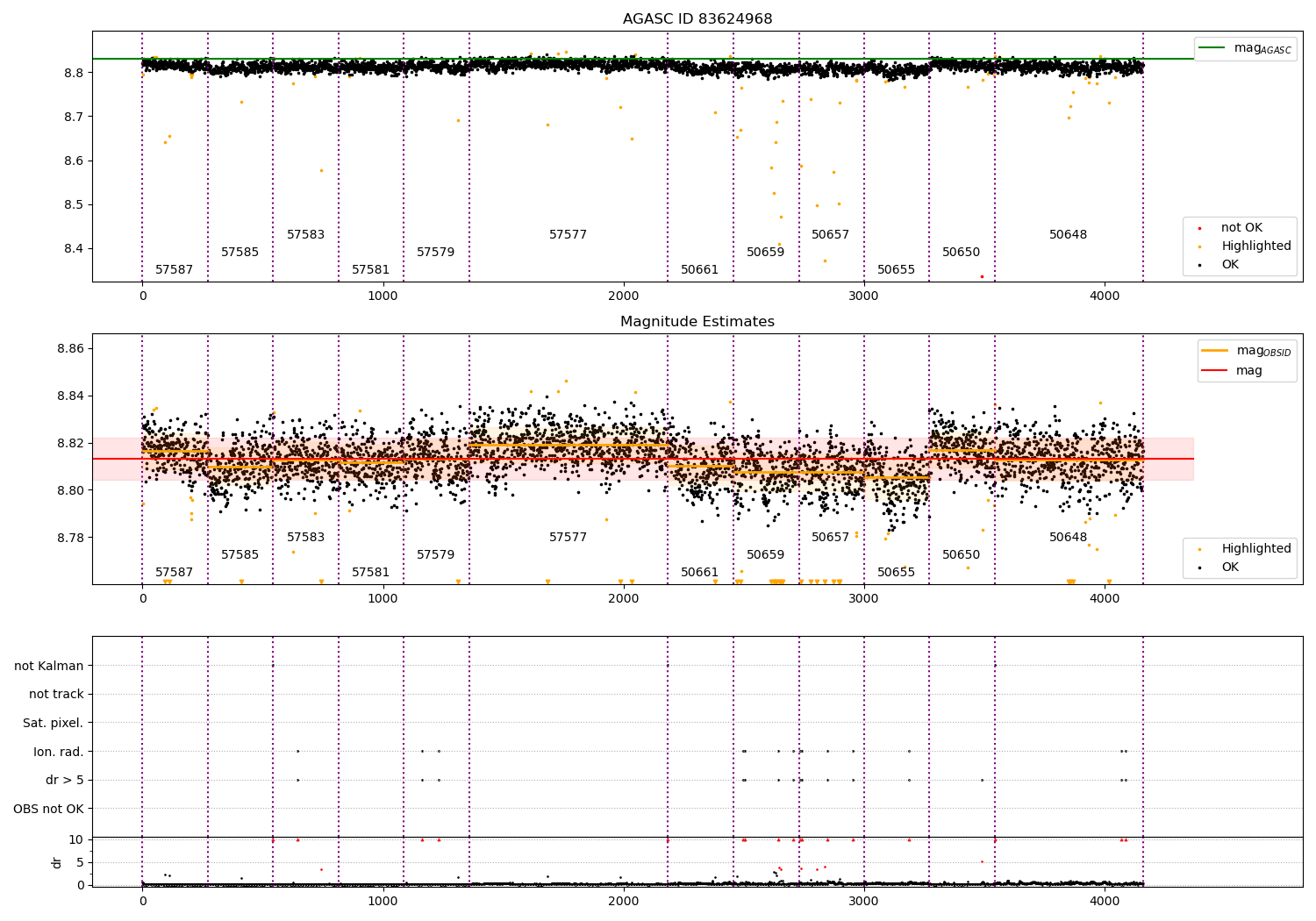1316x921 pixels.
Task: Click y-axis tick 8.6 in top plot
Action: 74,161
